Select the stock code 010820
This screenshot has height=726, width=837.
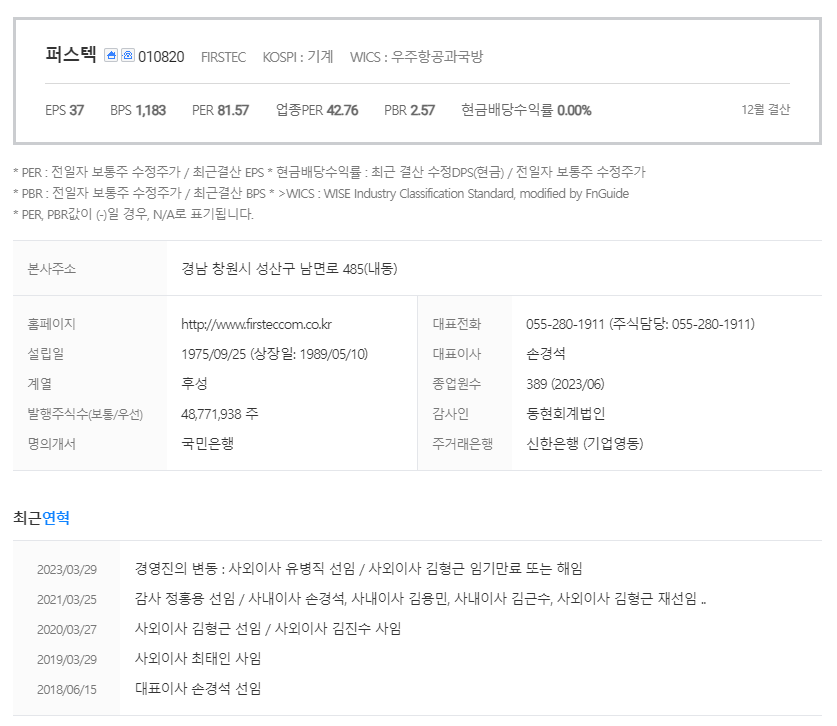[161, 57]
